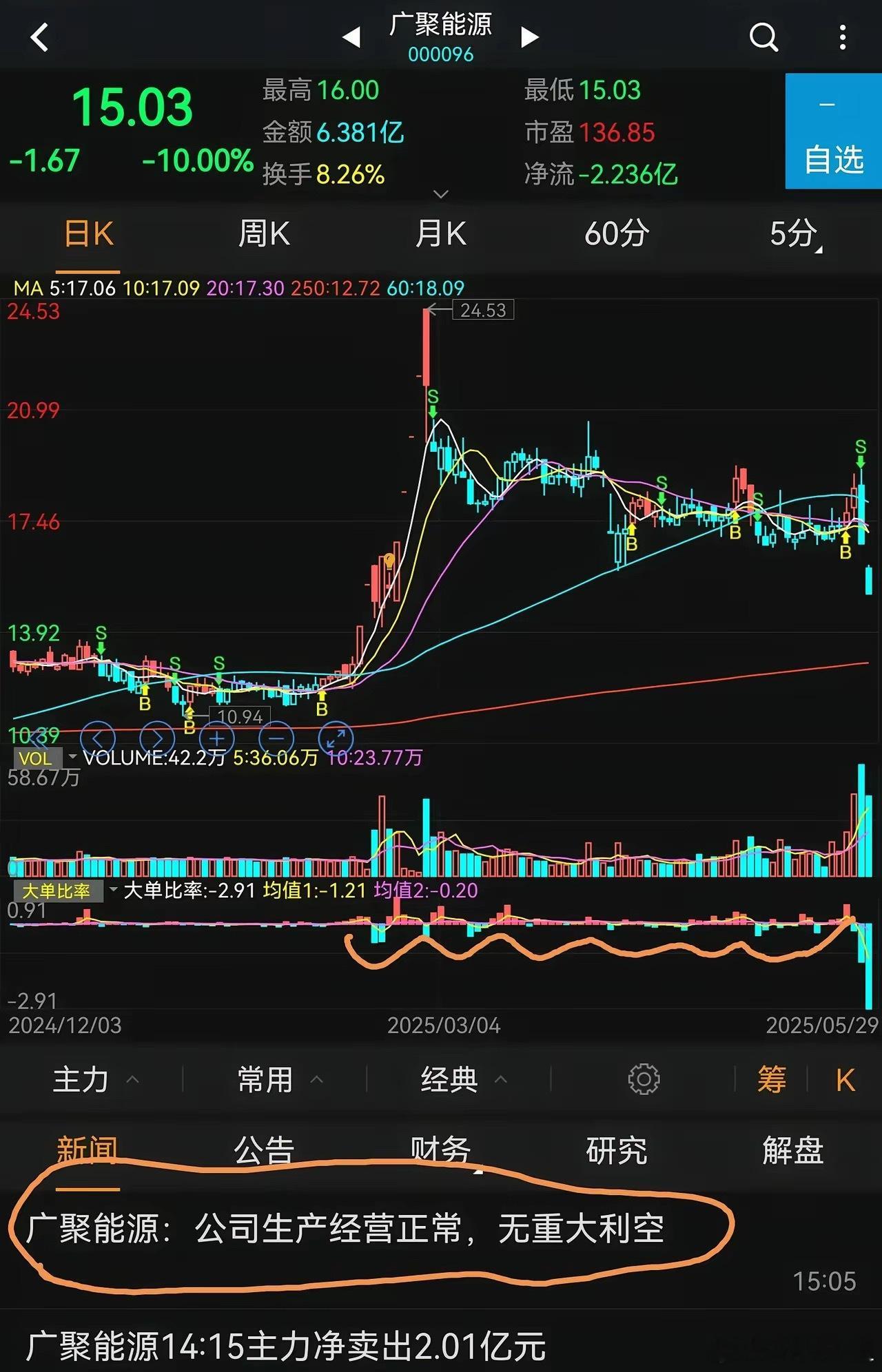
Task: Tap the 最高 16.00 value
Action: (348, 90)
